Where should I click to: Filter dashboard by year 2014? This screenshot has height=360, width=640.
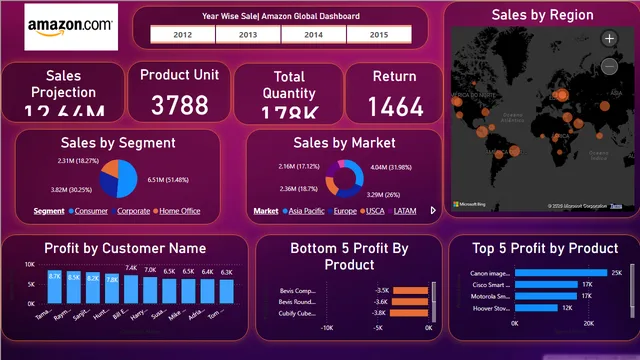tap(313, 35)
